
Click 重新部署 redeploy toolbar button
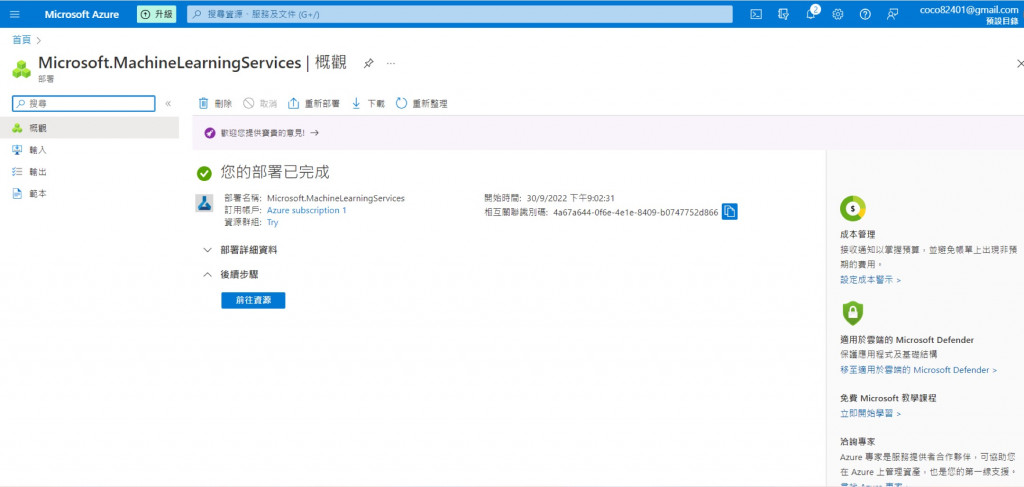(314, 103)
